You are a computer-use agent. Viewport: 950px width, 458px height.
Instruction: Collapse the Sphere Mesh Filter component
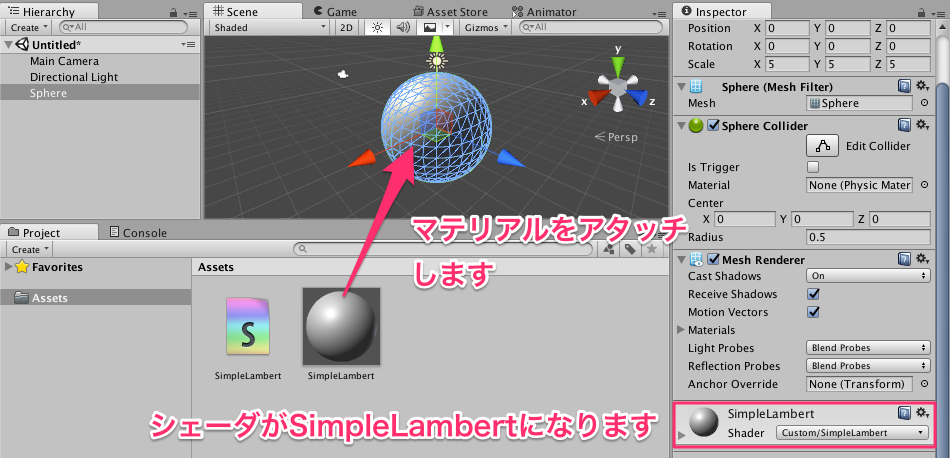click(680, 87)
